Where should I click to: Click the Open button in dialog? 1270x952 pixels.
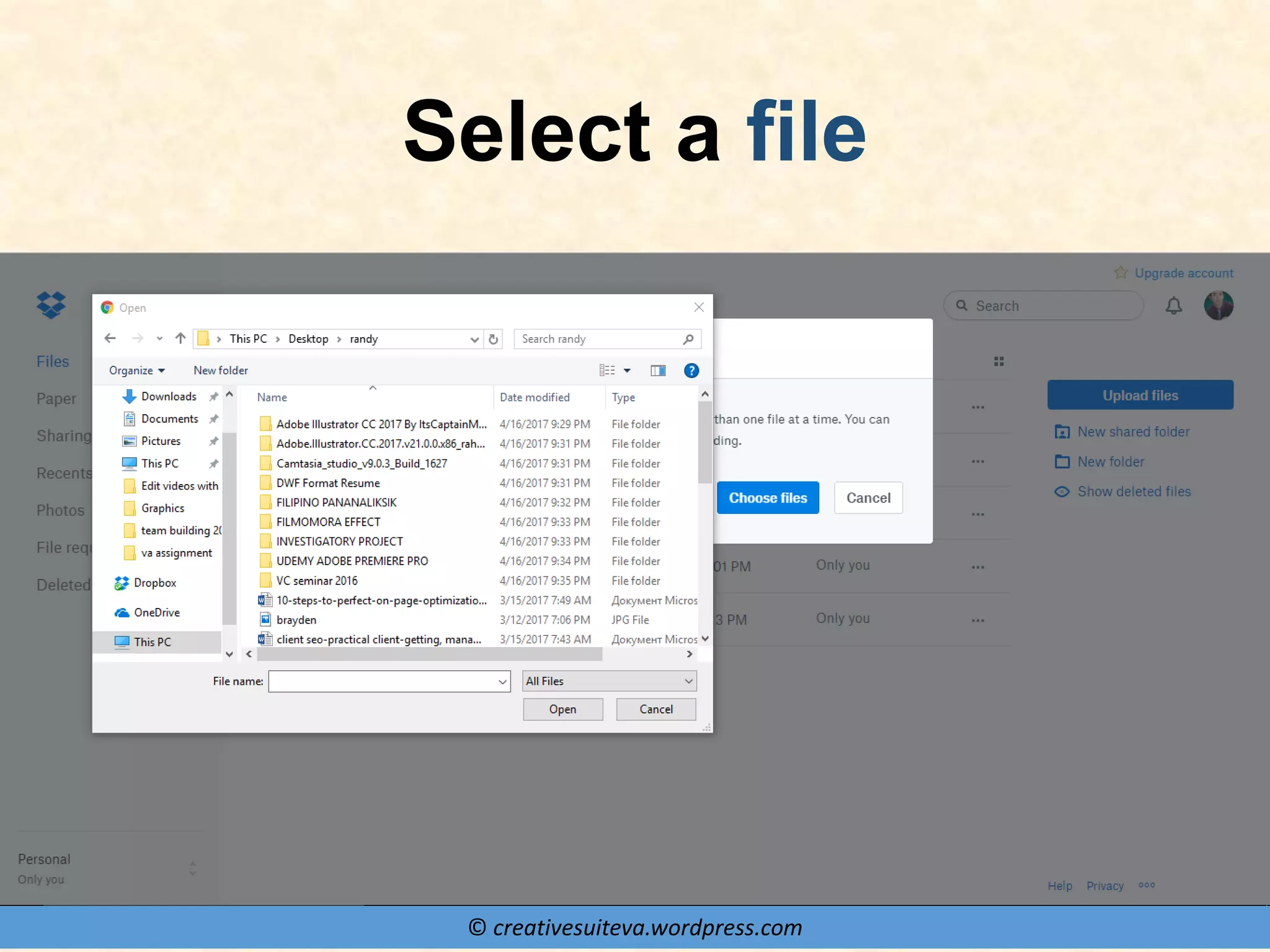tap(562, 709)
